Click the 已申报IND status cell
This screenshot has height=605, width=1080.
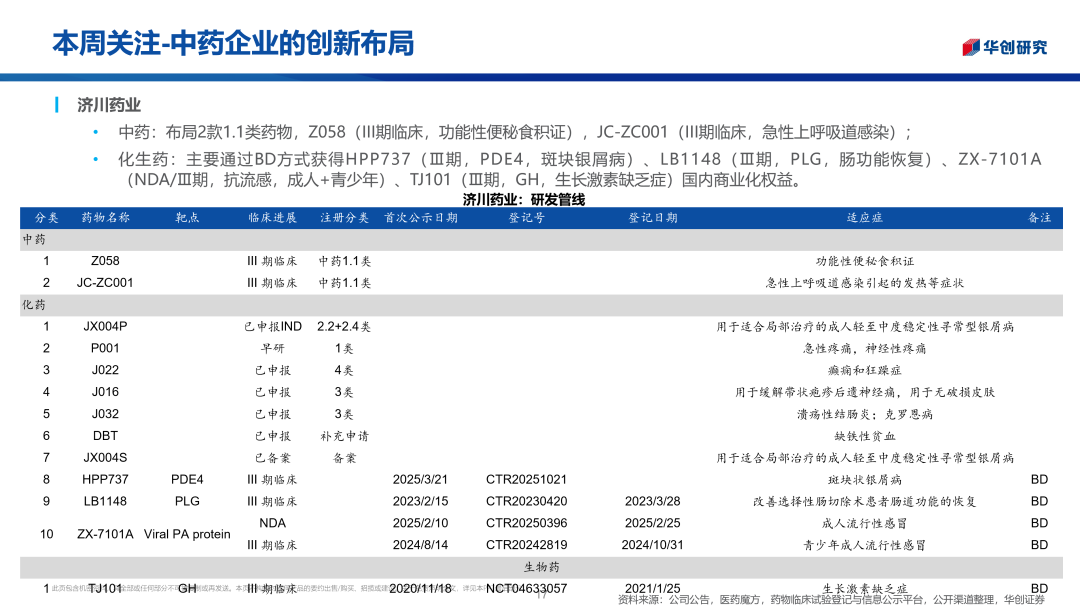coord(273,327)
